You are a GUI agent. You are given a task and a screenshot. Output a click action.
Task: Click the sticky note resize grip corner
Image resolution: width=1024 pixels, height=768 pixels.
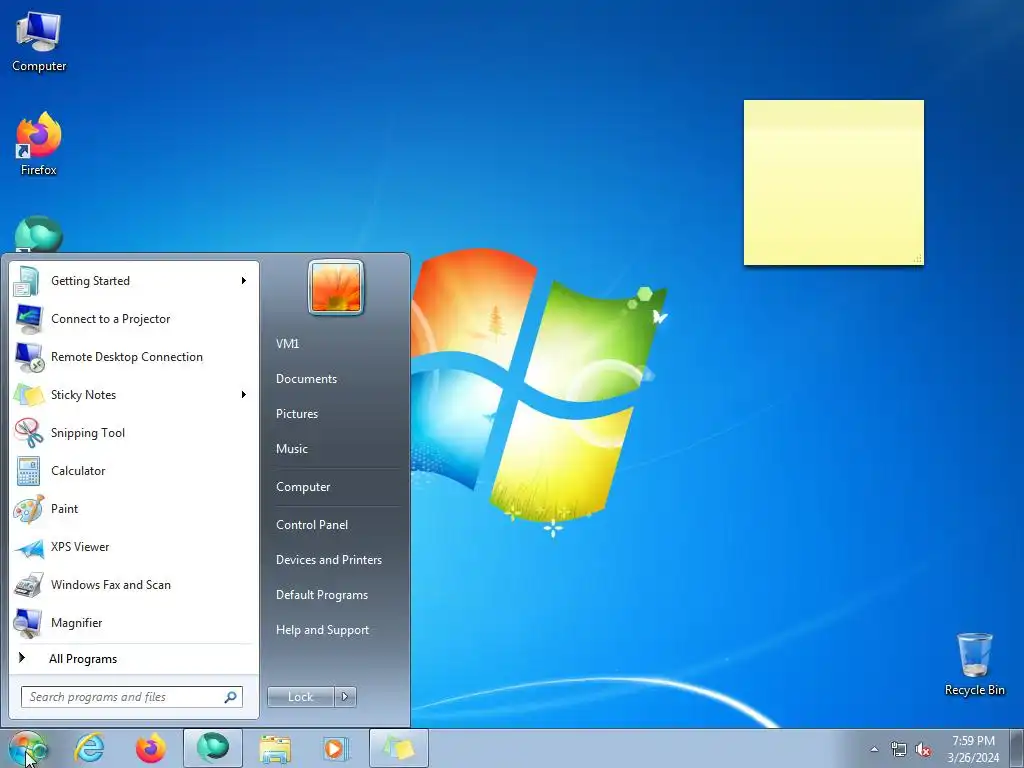(918, 259)
